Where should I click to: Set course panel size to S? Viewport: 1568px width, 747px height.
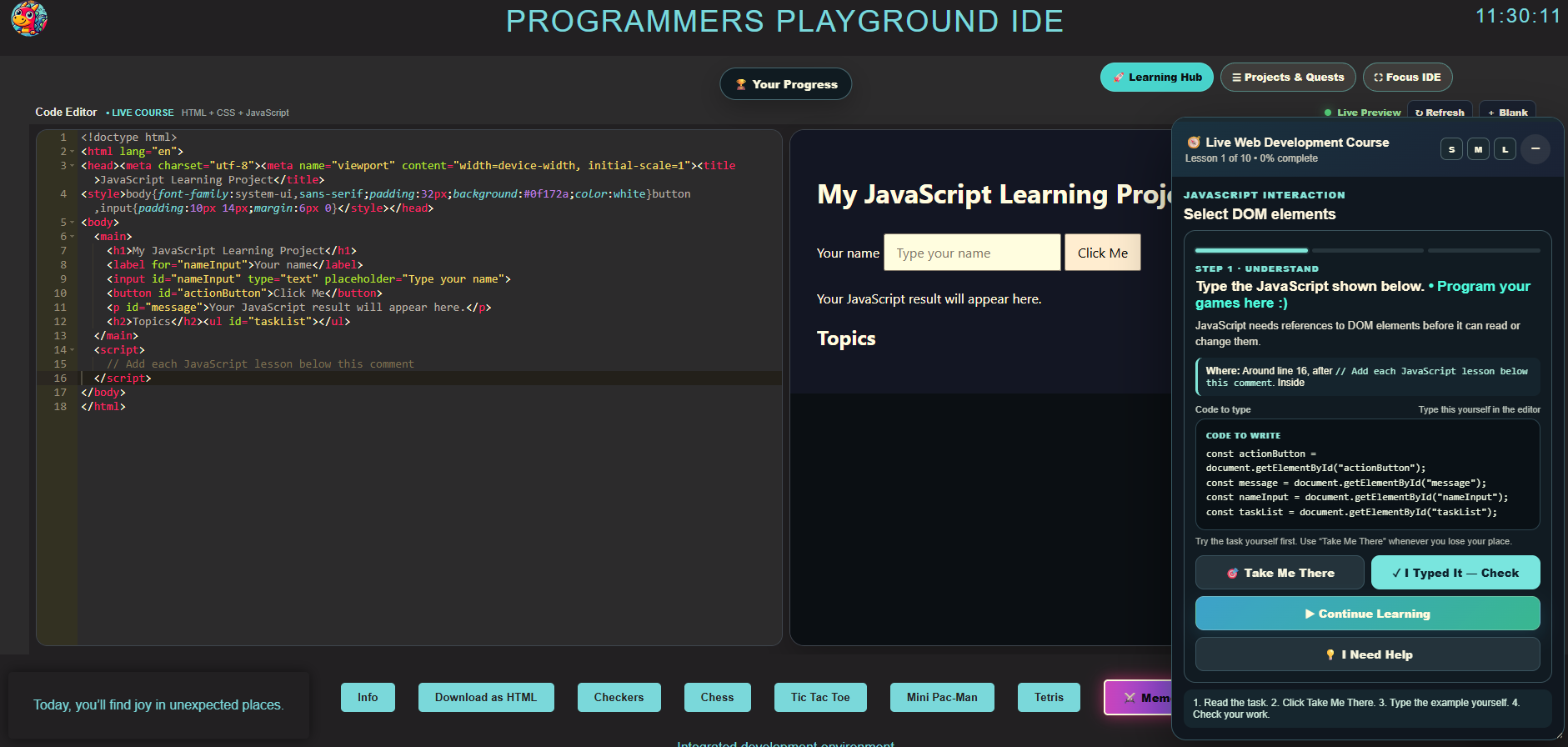pos(1451,150)
